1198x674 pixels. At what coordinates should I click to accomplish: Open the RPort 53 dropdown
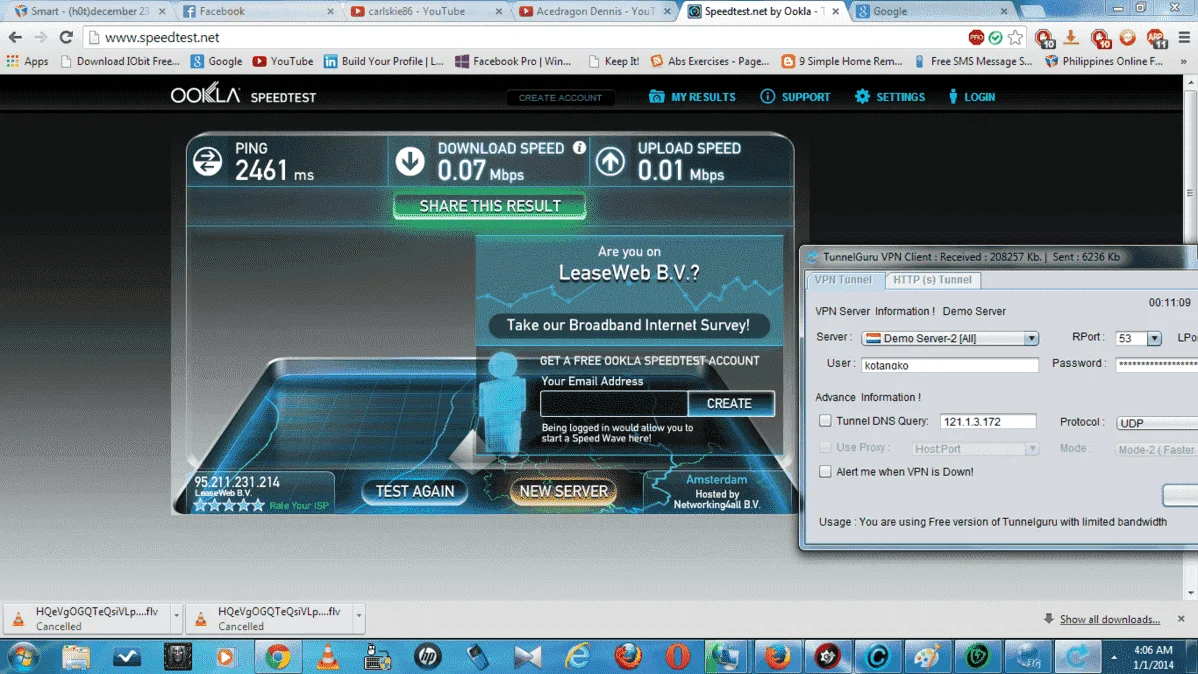point(1154,338)
